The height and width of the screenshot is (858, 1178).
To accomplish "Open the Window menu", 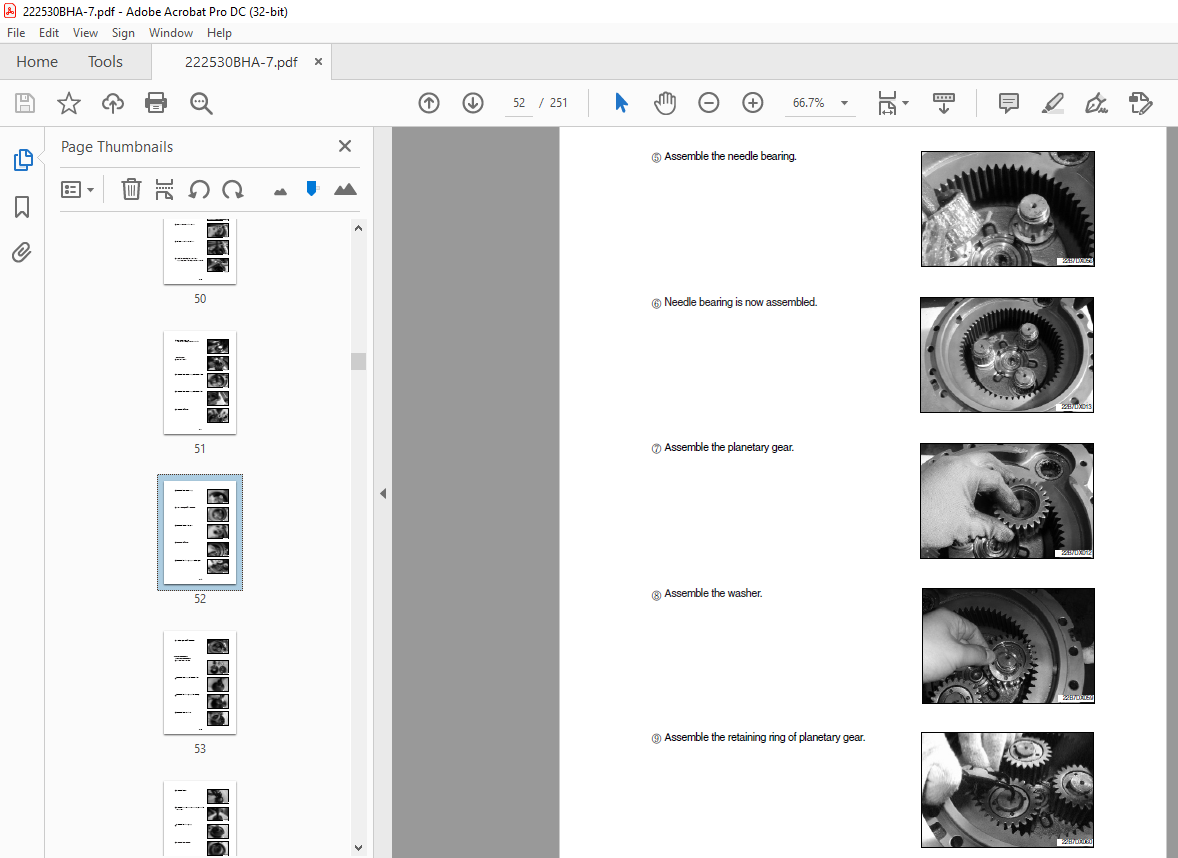I will tap(171, 33).
